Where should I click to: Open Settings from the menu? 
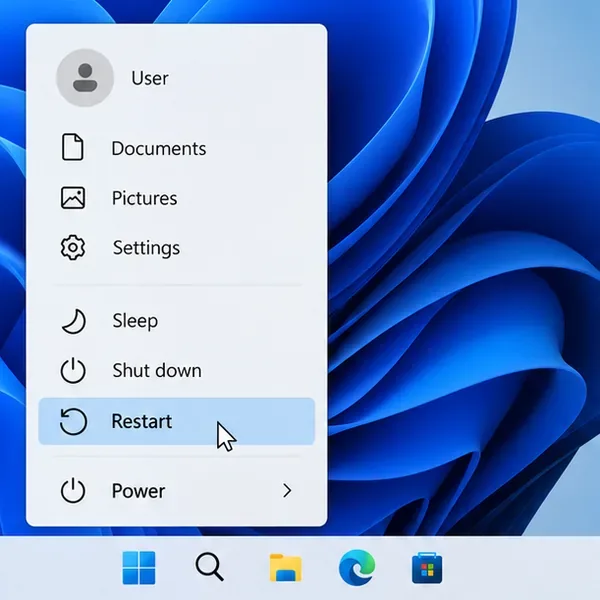point(146,248)
